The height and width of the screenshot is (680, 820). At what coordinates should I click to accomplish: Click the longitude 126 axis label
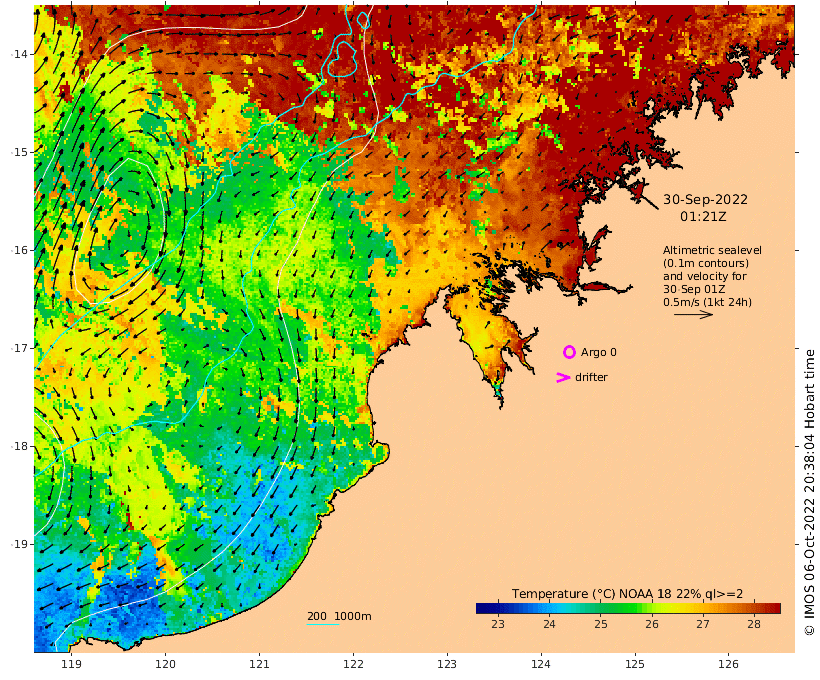pos(728,664)
